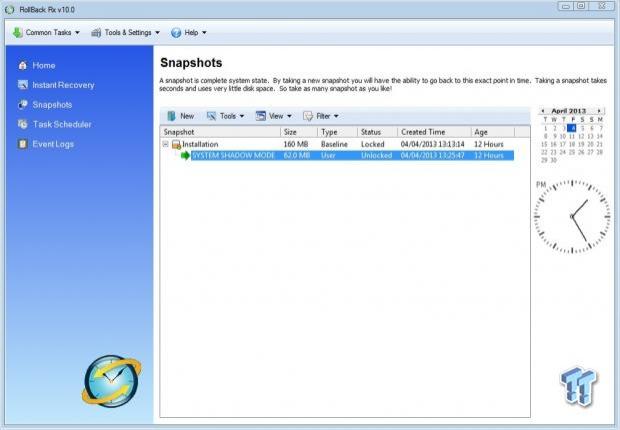
Task: Click the RollBack Rx title bar icon
Action: click(x=9, y=9)
